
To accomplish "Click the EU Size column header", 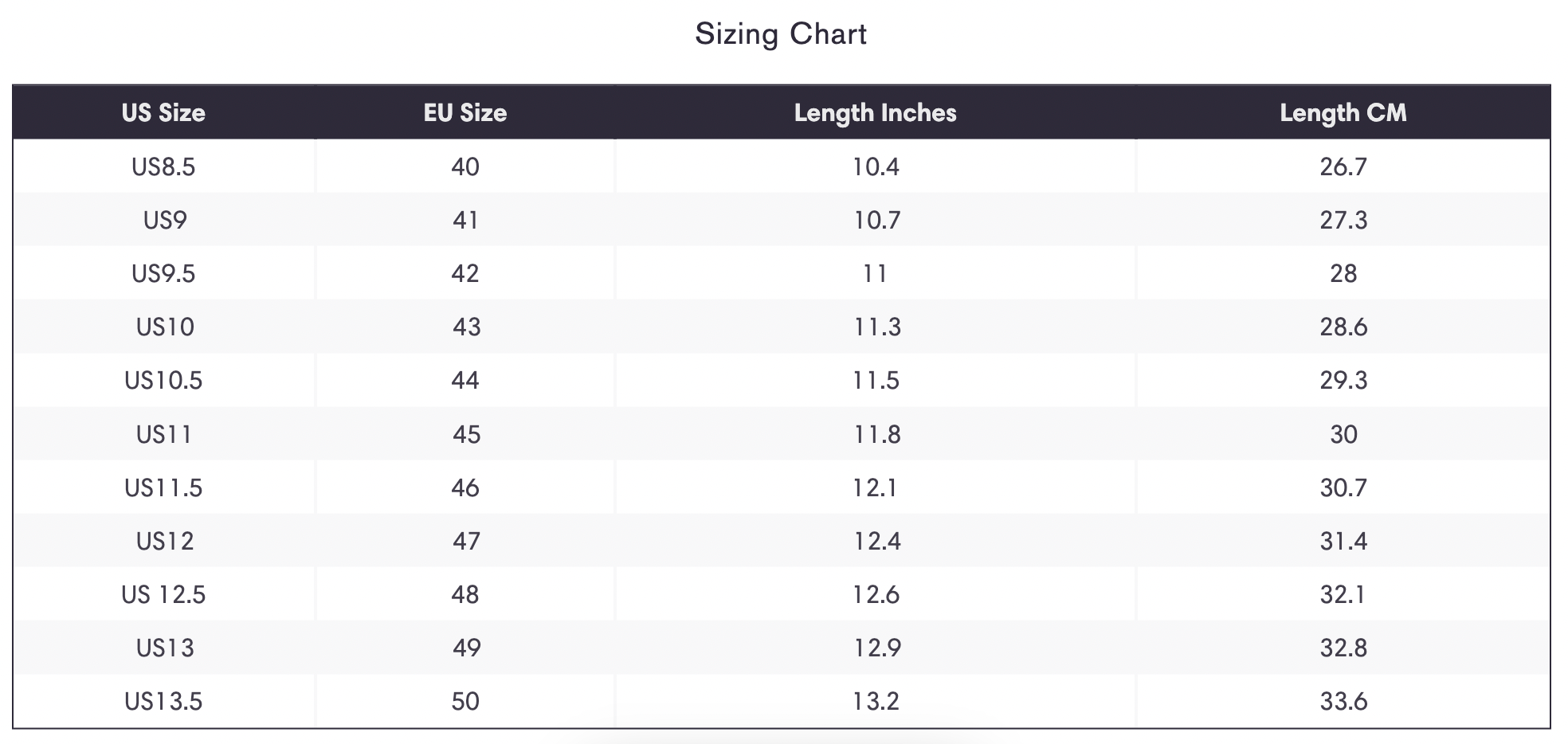I will [465, 112].
